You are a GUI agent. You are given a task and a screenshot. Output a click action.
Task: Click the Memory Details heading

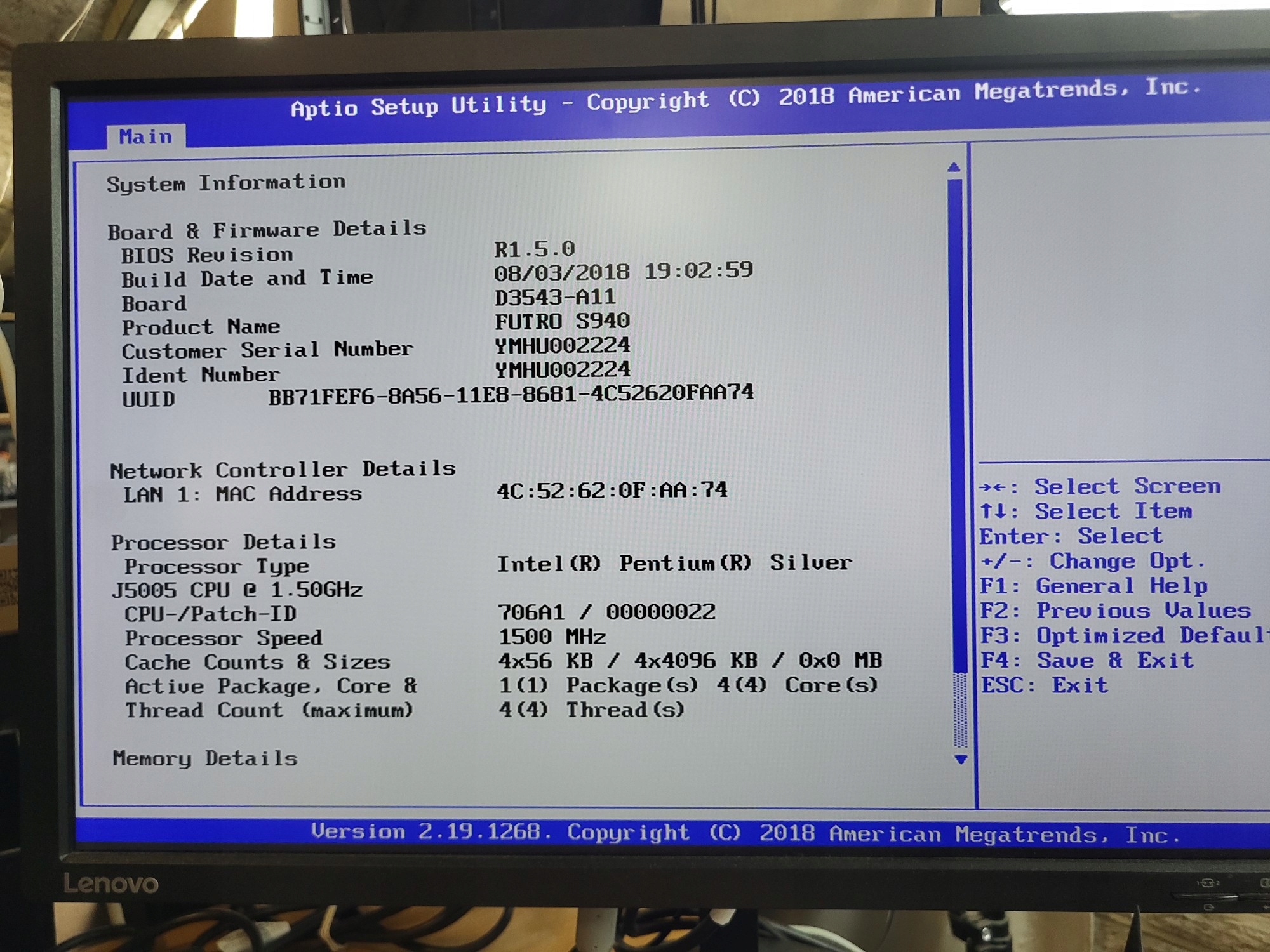coord(204,758)
